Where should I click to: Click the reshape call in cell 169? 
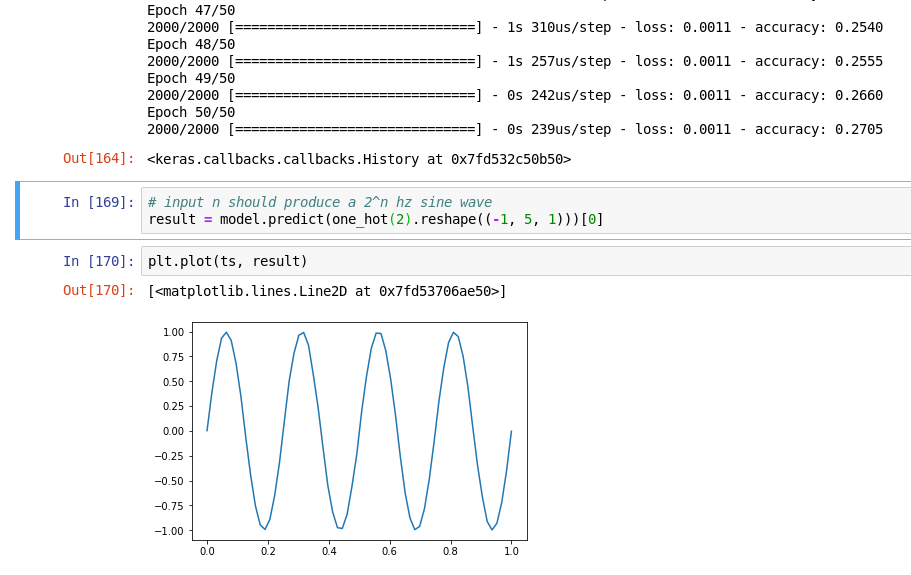coord(449,219)
